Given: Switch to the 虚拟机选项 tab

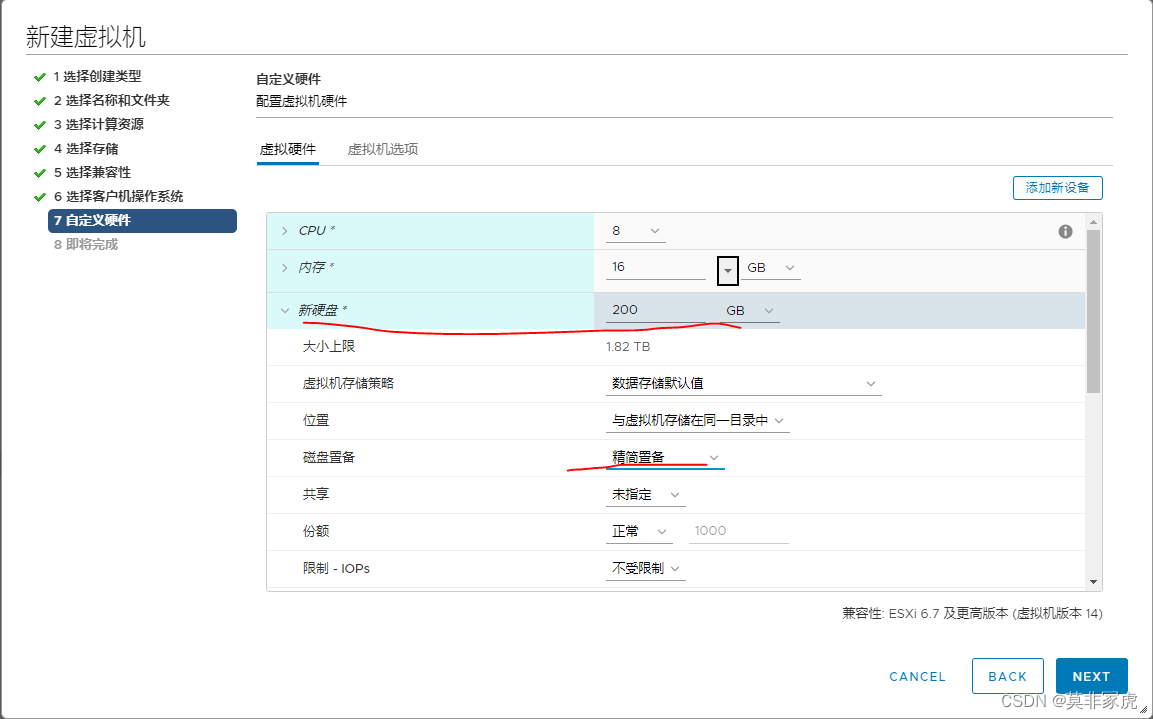Looking at the screenshot, I should click(382, 149).
